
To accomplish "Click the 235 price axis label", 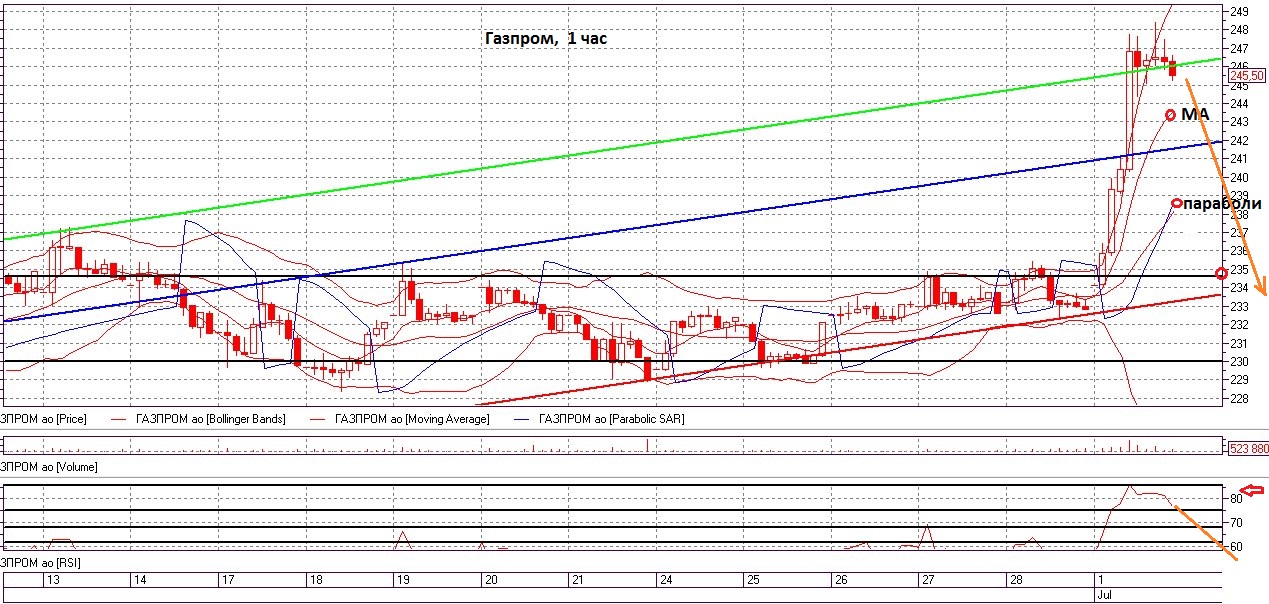I will coord(1239,270).
